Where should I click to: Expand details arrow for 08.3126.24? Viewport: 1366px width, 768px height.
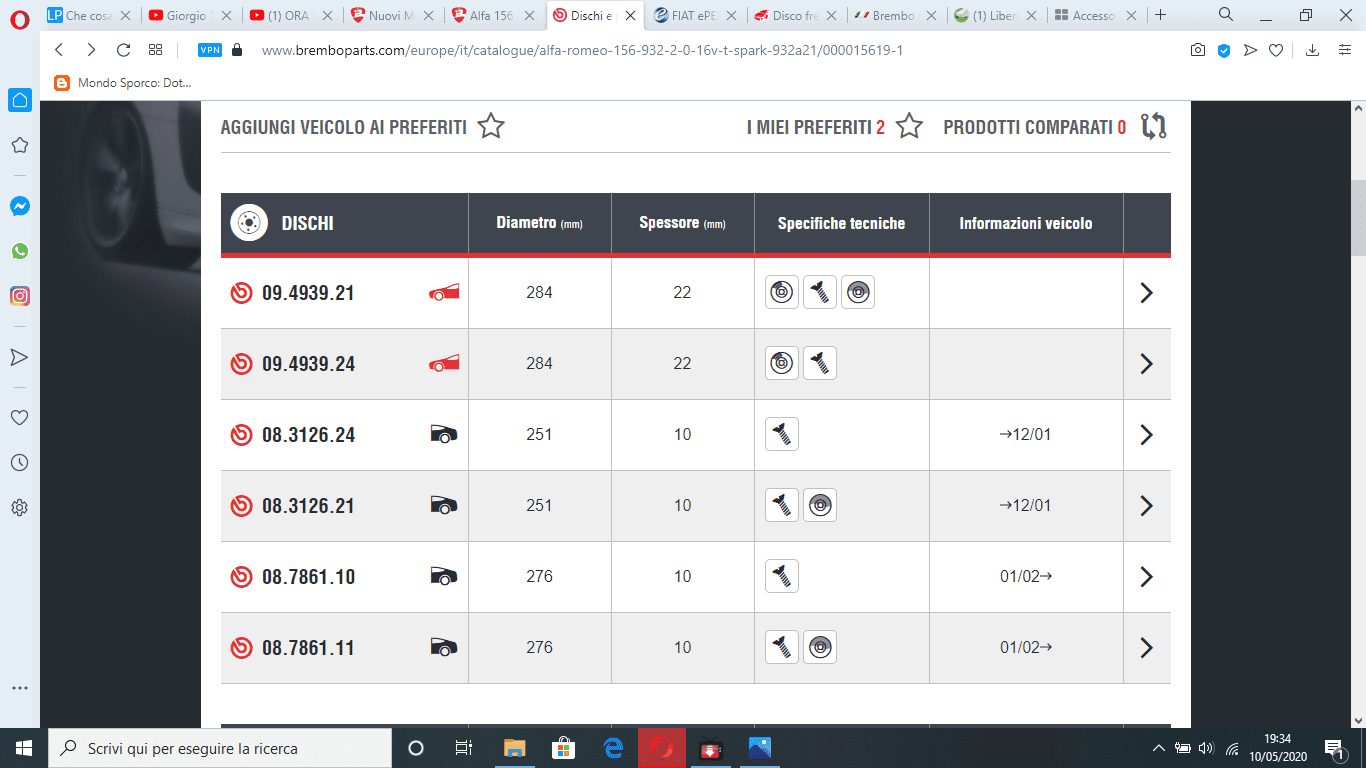point(1147,435)
